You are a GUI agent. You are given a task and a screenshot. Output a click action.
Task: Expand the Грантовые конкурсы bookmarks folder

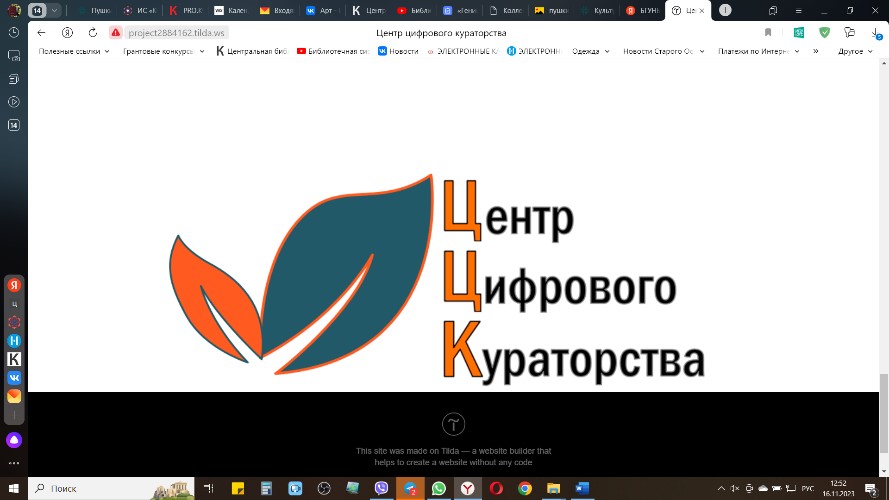tap(163, 51)
